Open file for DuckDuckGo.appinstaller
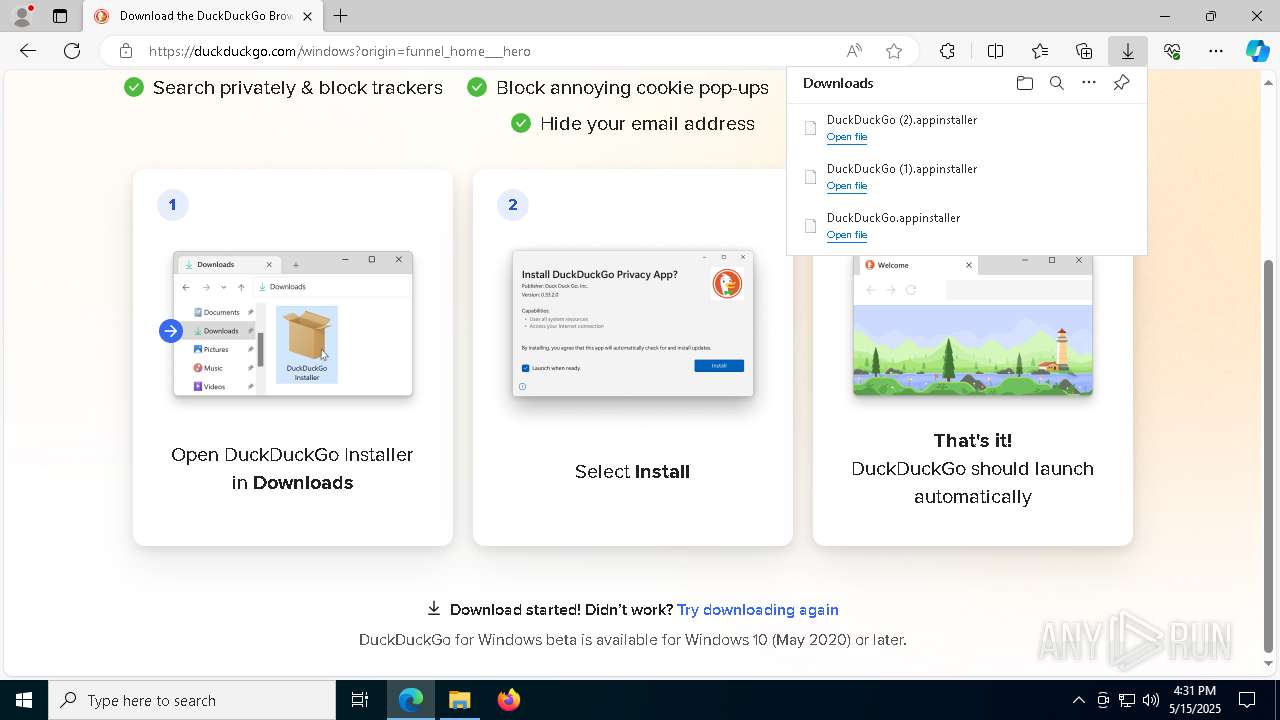Screen dimensions: 1280x720 point(847,235)
